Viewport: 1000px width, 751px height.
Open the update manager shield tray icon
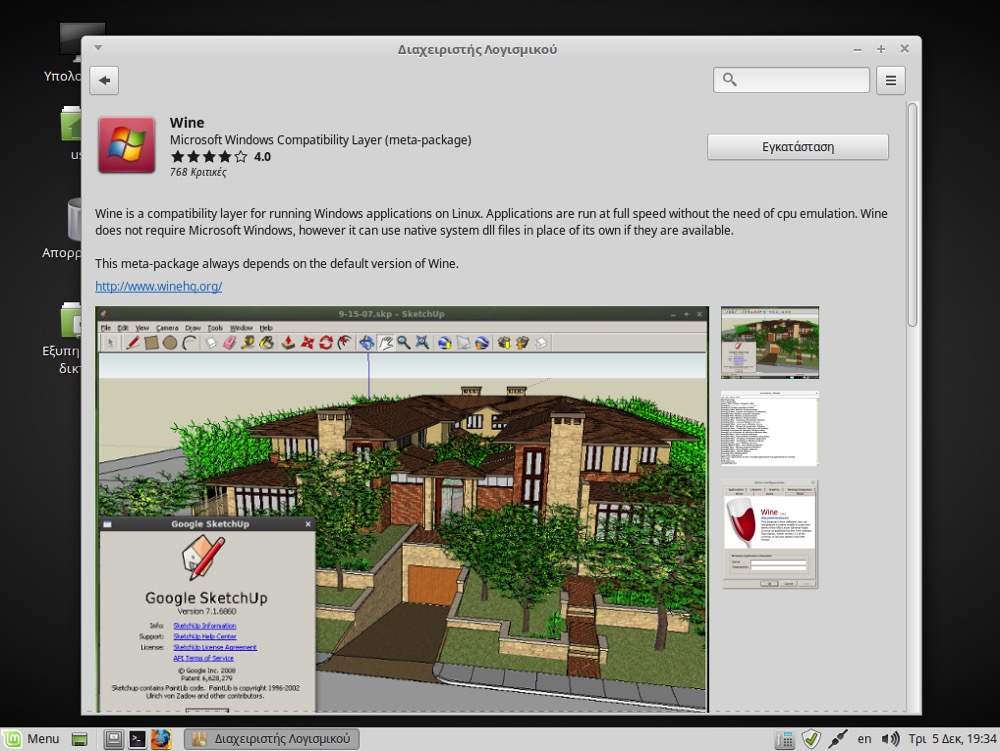811,739
